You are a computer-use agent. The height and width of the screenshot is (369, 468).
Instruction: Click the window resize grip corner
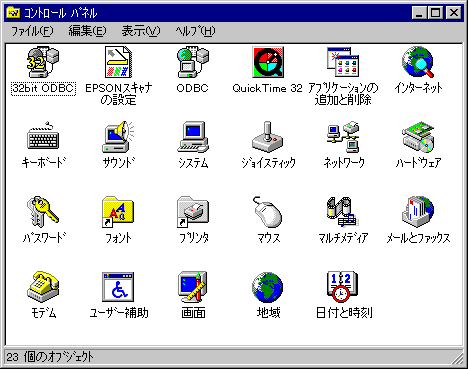point(457,358)
